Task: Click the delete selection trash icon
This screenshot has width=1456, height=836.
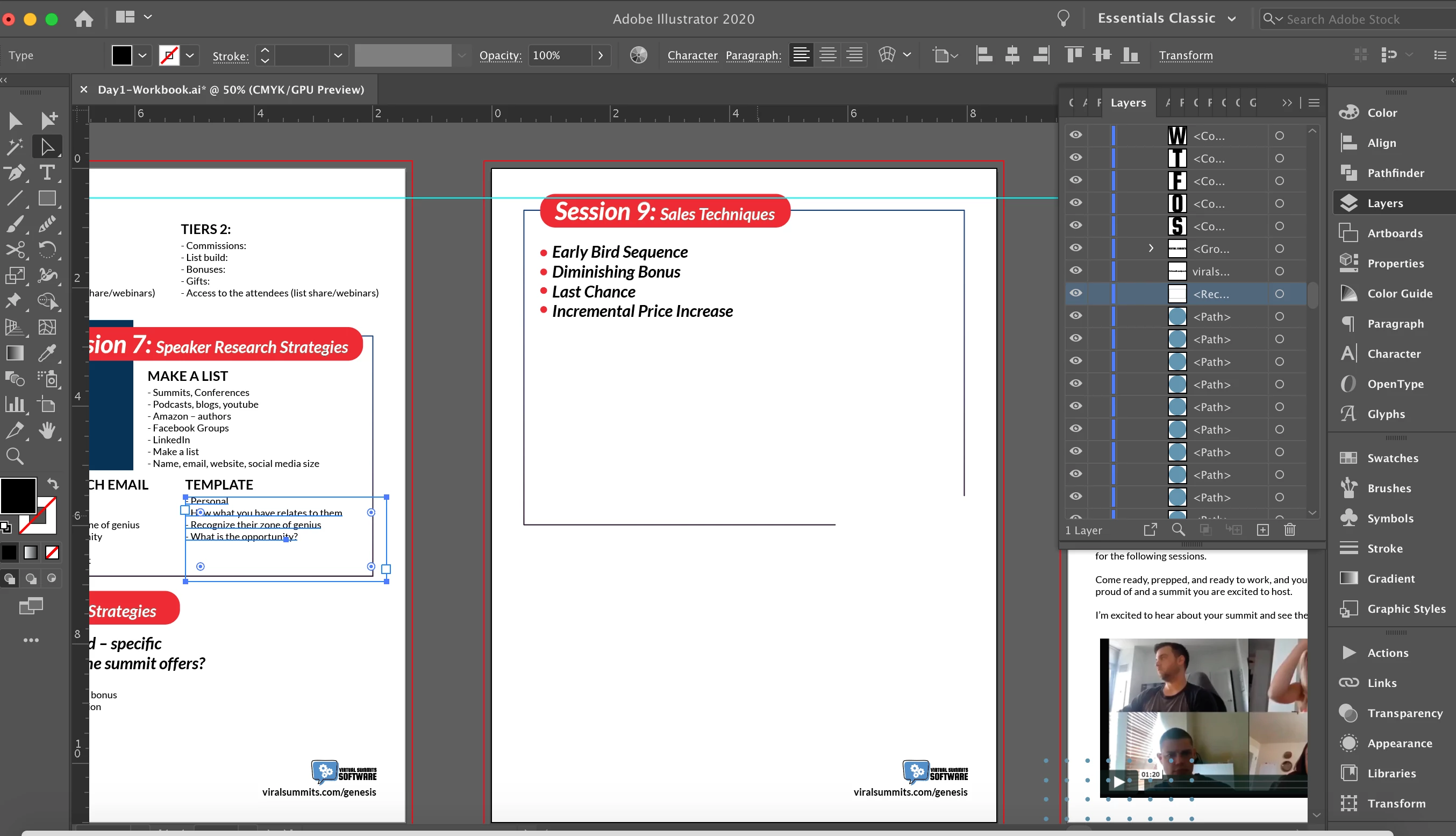Action: click(1290, 529)
